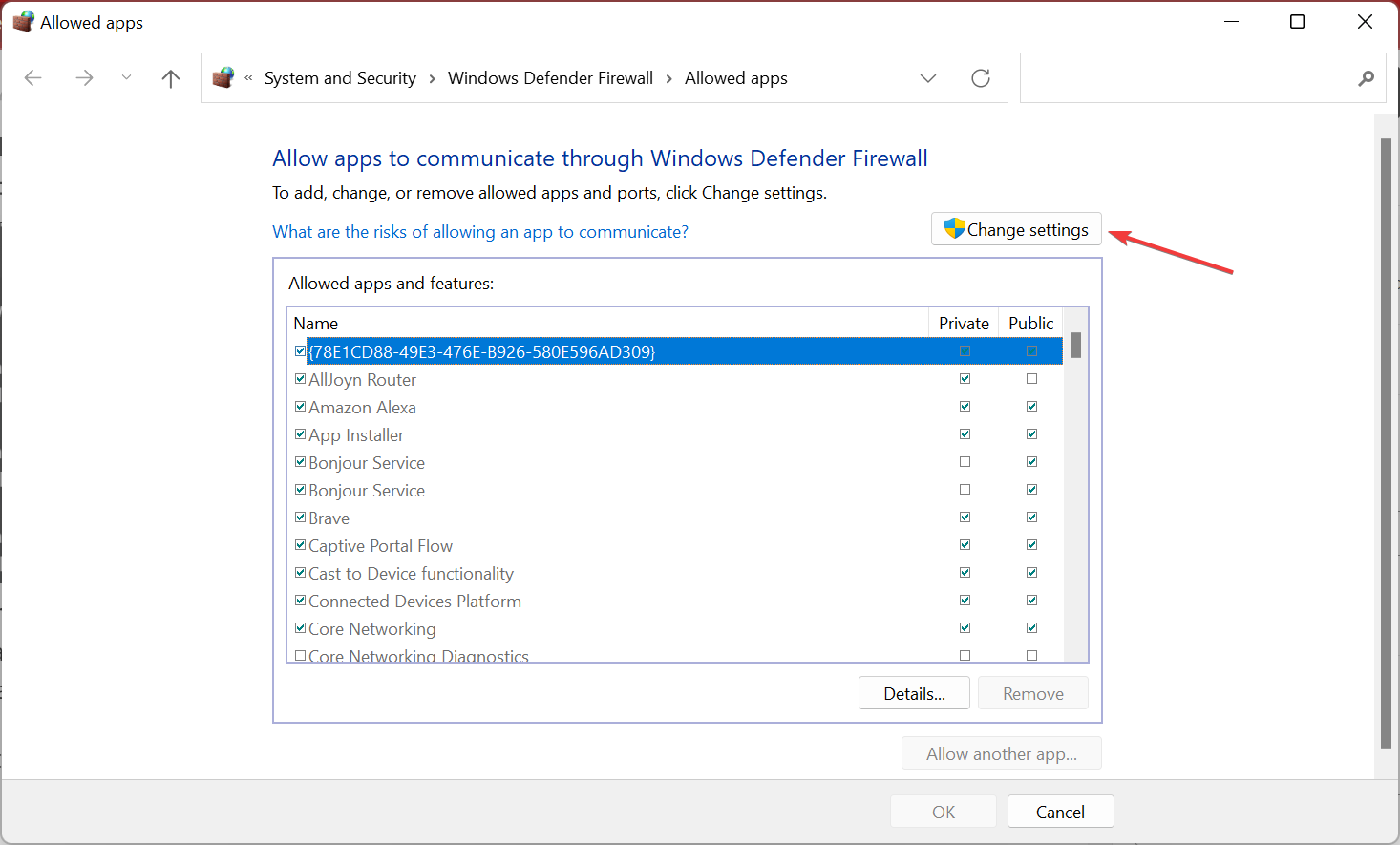1400x845 pixels.
Task: Toggle the AllJoyn Router name checkbox
Action: click(300, 379)
